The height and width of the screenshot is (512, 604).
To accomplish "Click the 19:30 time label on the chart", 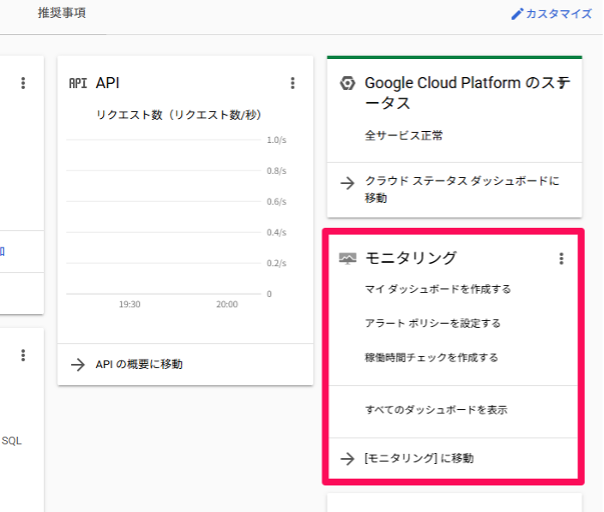I will coord(129,304).
